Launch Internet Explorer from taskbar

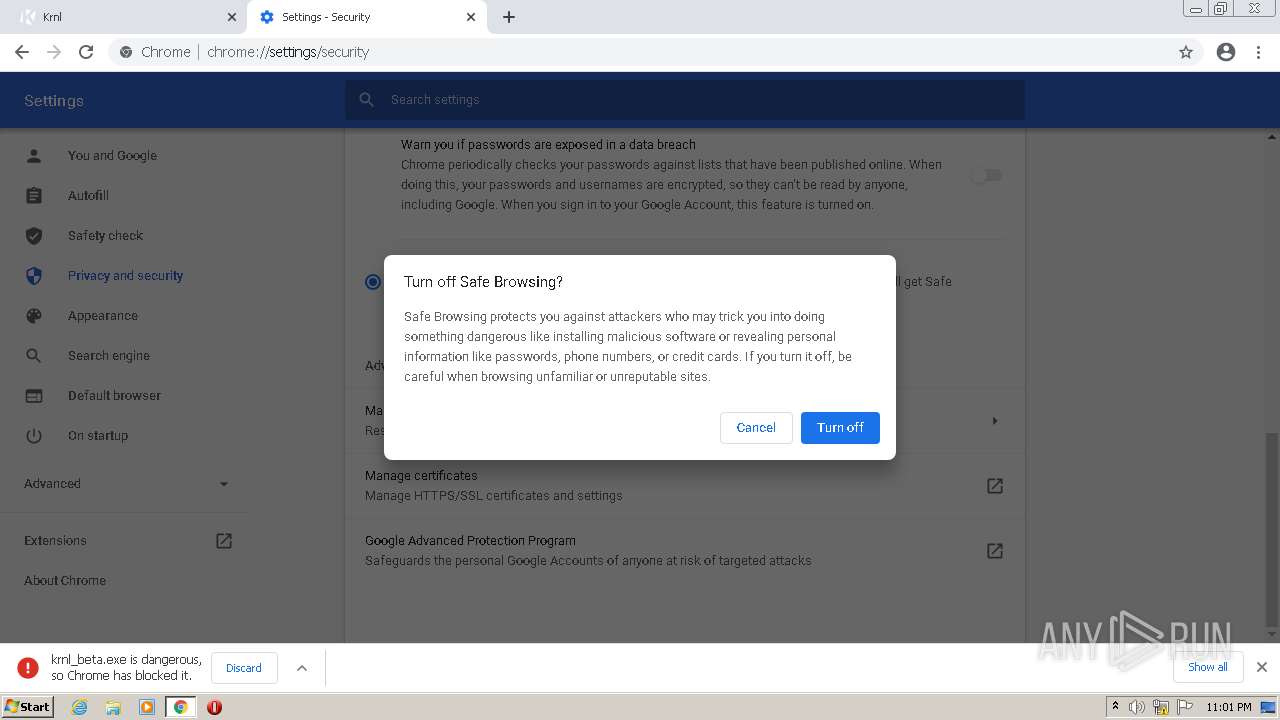coord(79,707)
